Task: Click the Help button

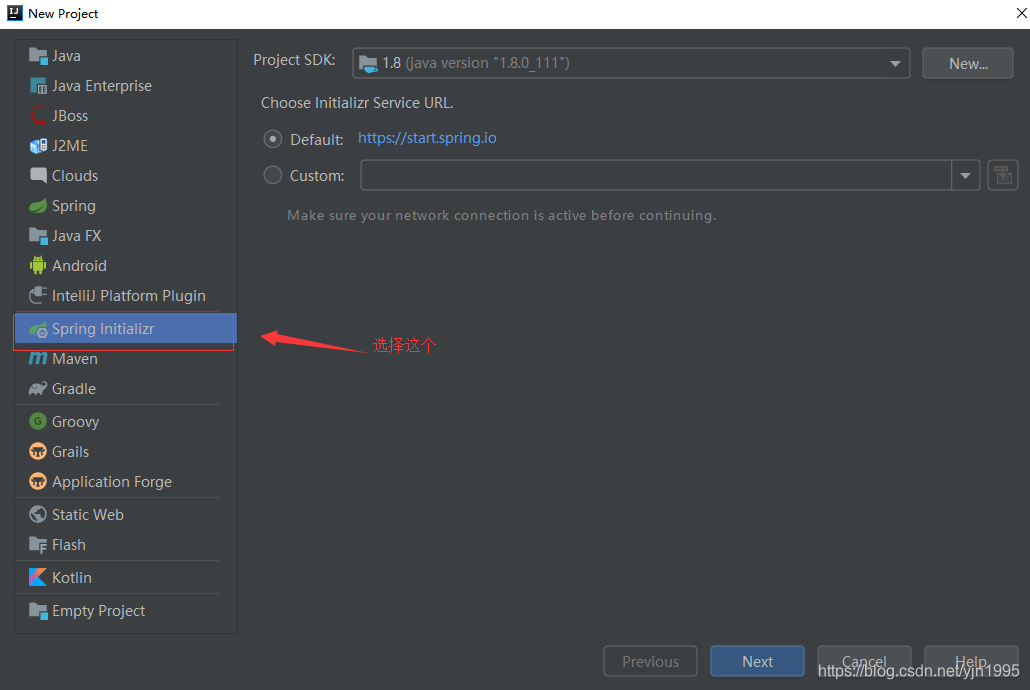Action: (971, 662)
